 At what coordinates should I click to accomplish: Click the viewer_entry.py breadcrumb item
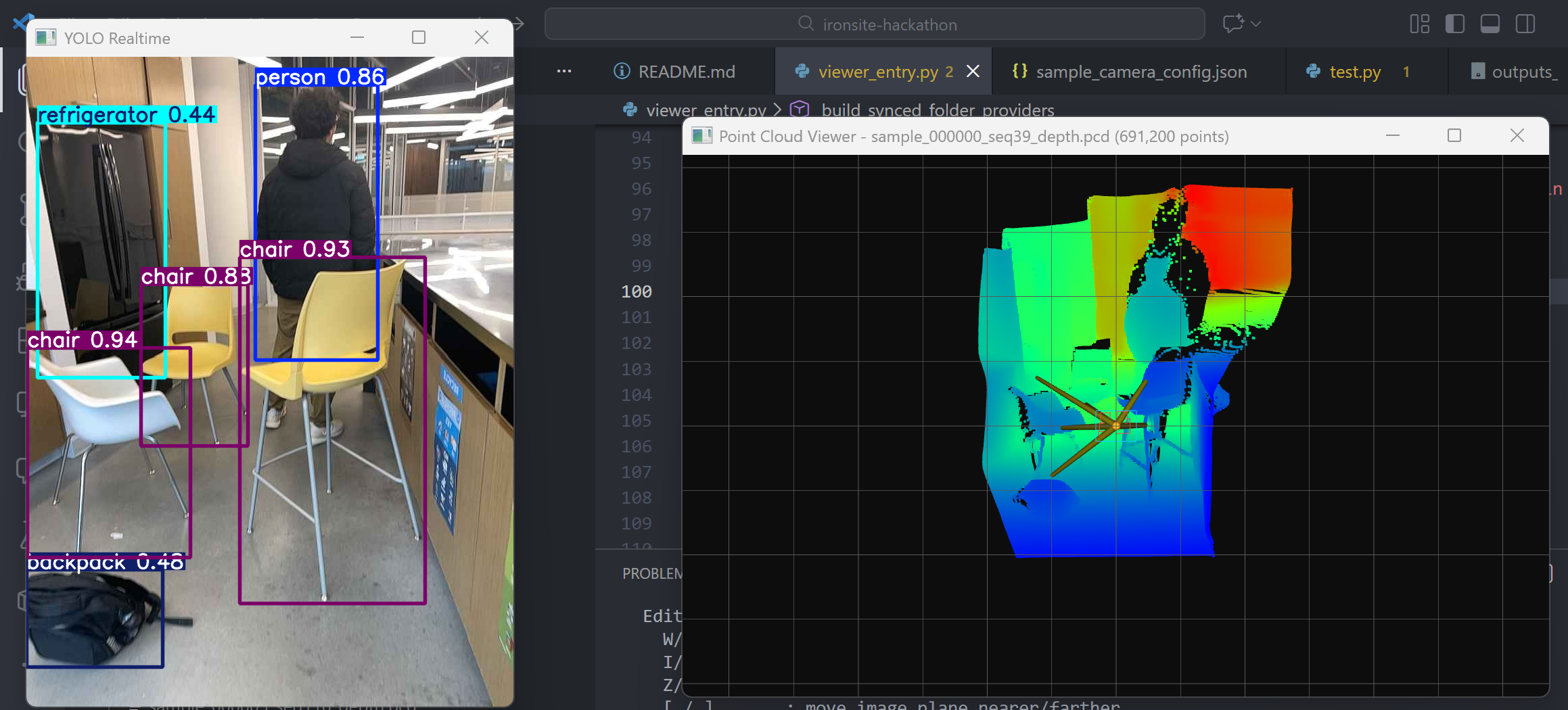point(706,110)
